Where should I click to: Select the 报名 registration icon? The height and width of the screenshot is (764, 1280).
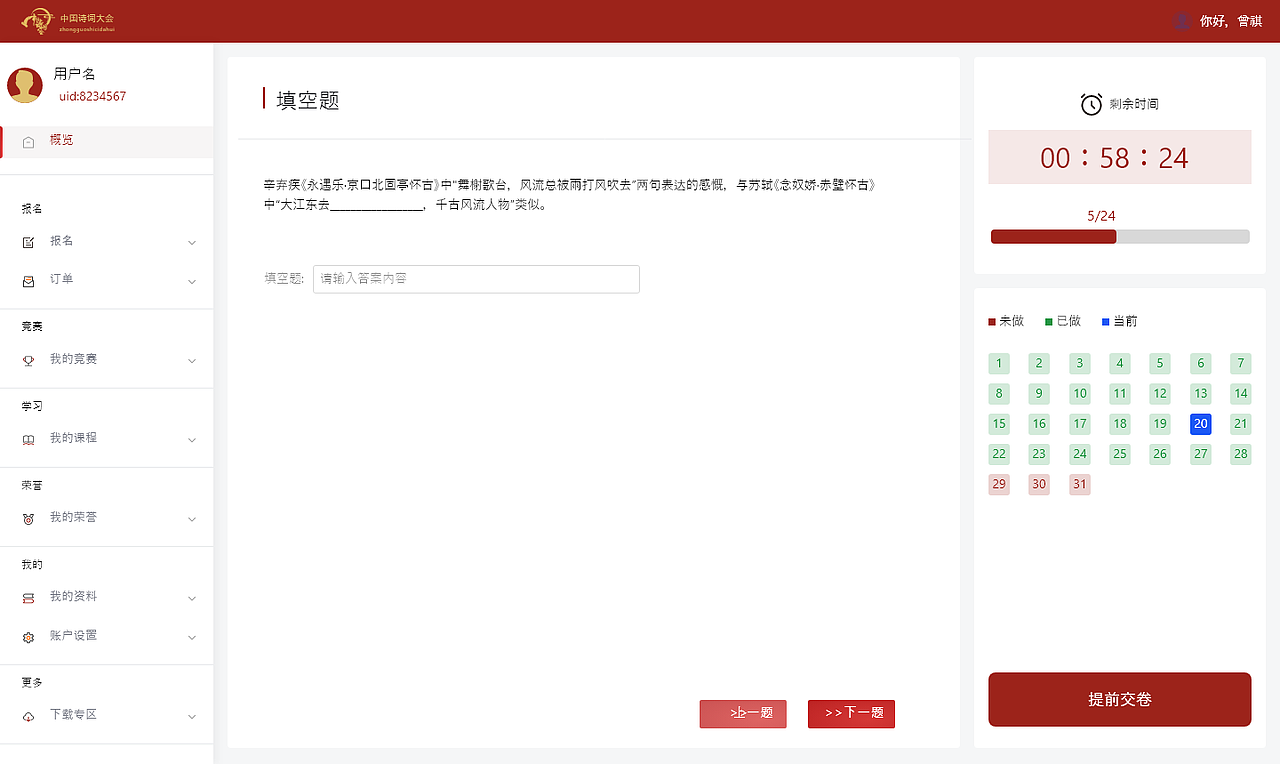pyautogui.click(x=28, y=241)
